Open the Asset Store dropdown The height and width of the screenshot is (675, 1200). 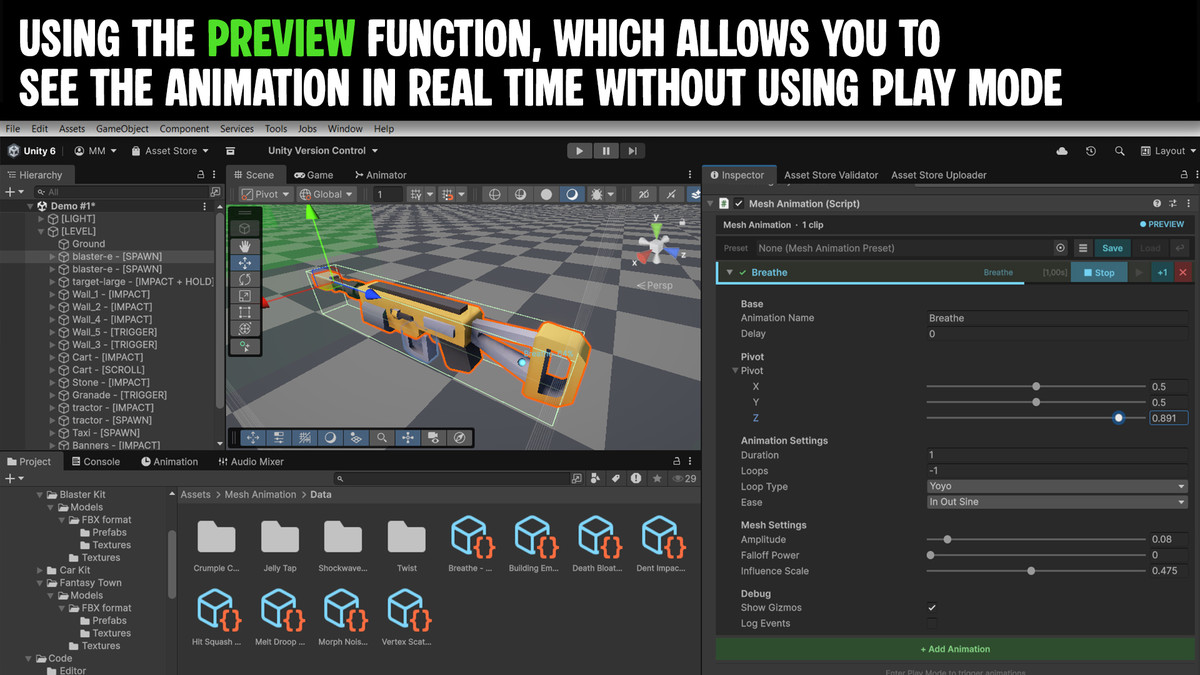[x=169, y=151]
